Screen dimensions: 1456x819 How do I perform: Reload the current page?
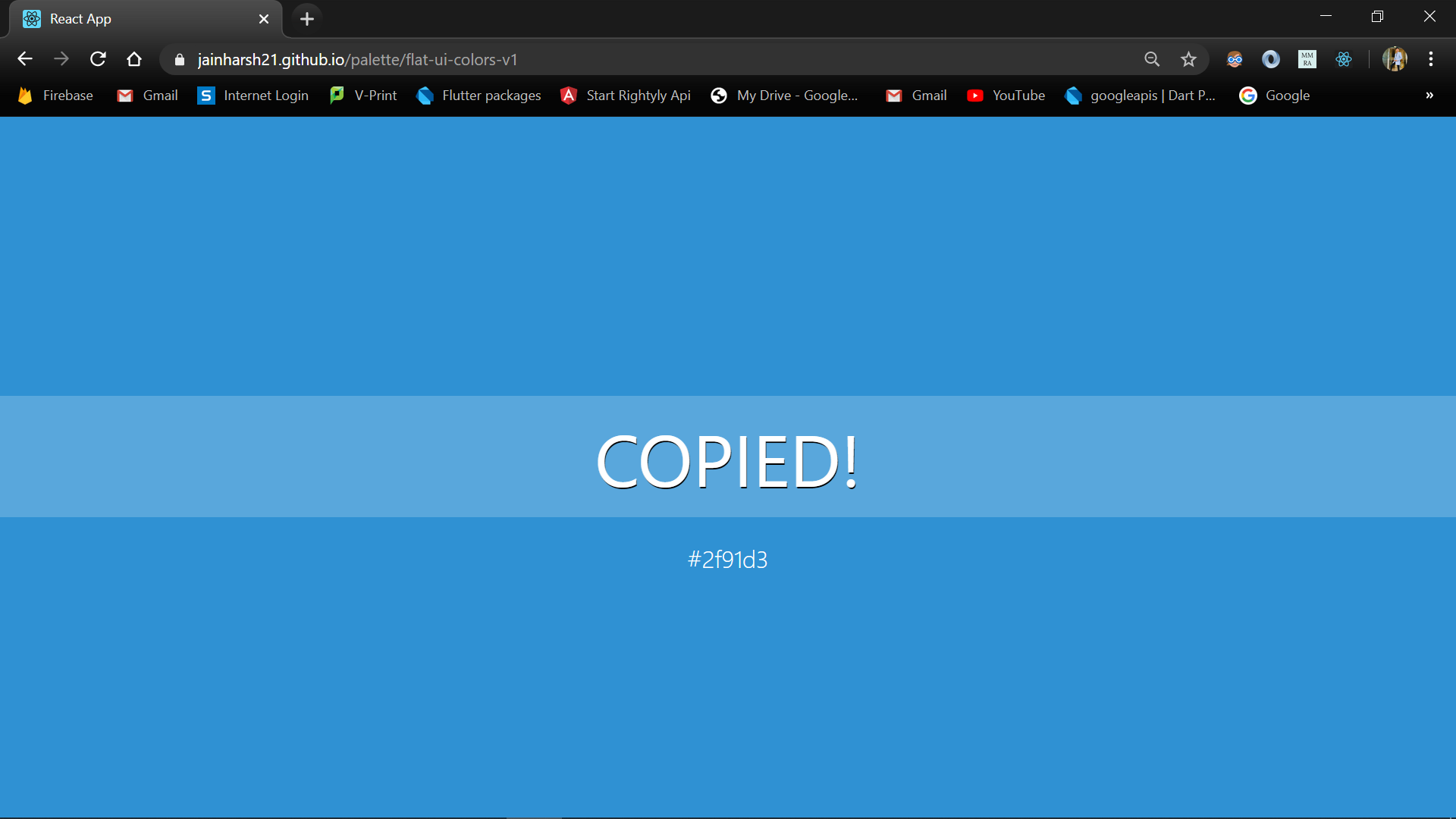98,59
